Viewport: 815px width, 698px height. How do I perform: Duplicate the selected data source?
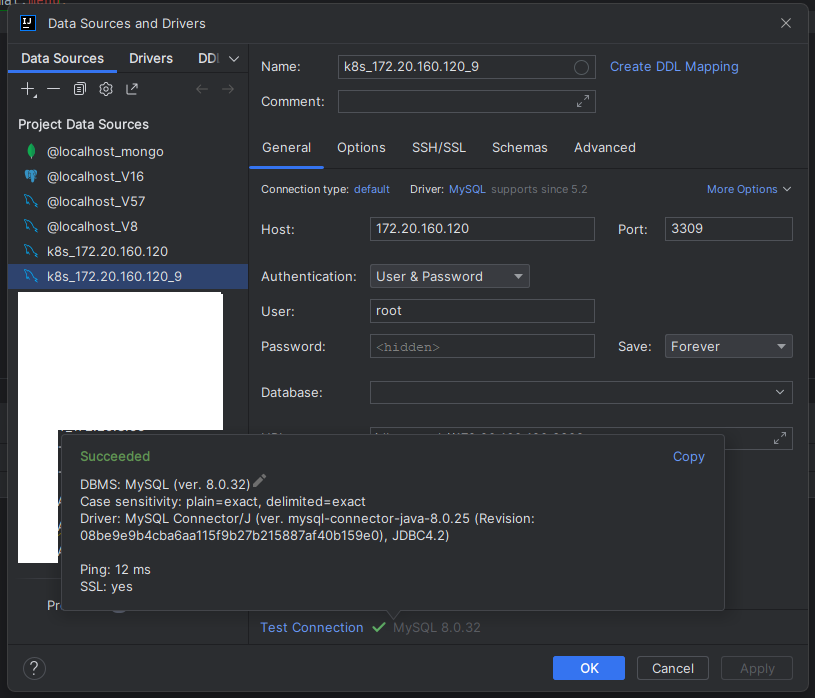[x=80, y=89]
